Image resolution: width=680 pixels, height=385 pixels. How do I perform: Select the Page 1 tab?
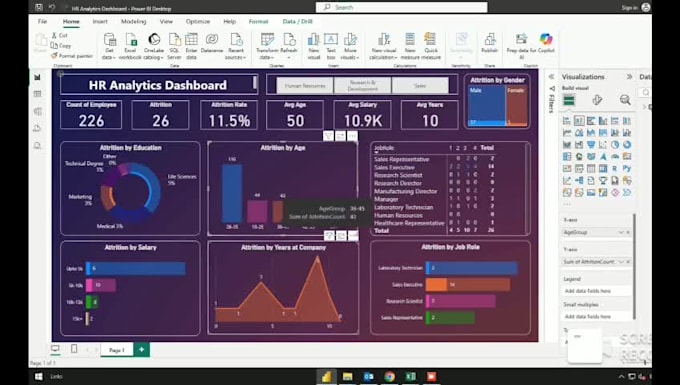tap(117, 349)
